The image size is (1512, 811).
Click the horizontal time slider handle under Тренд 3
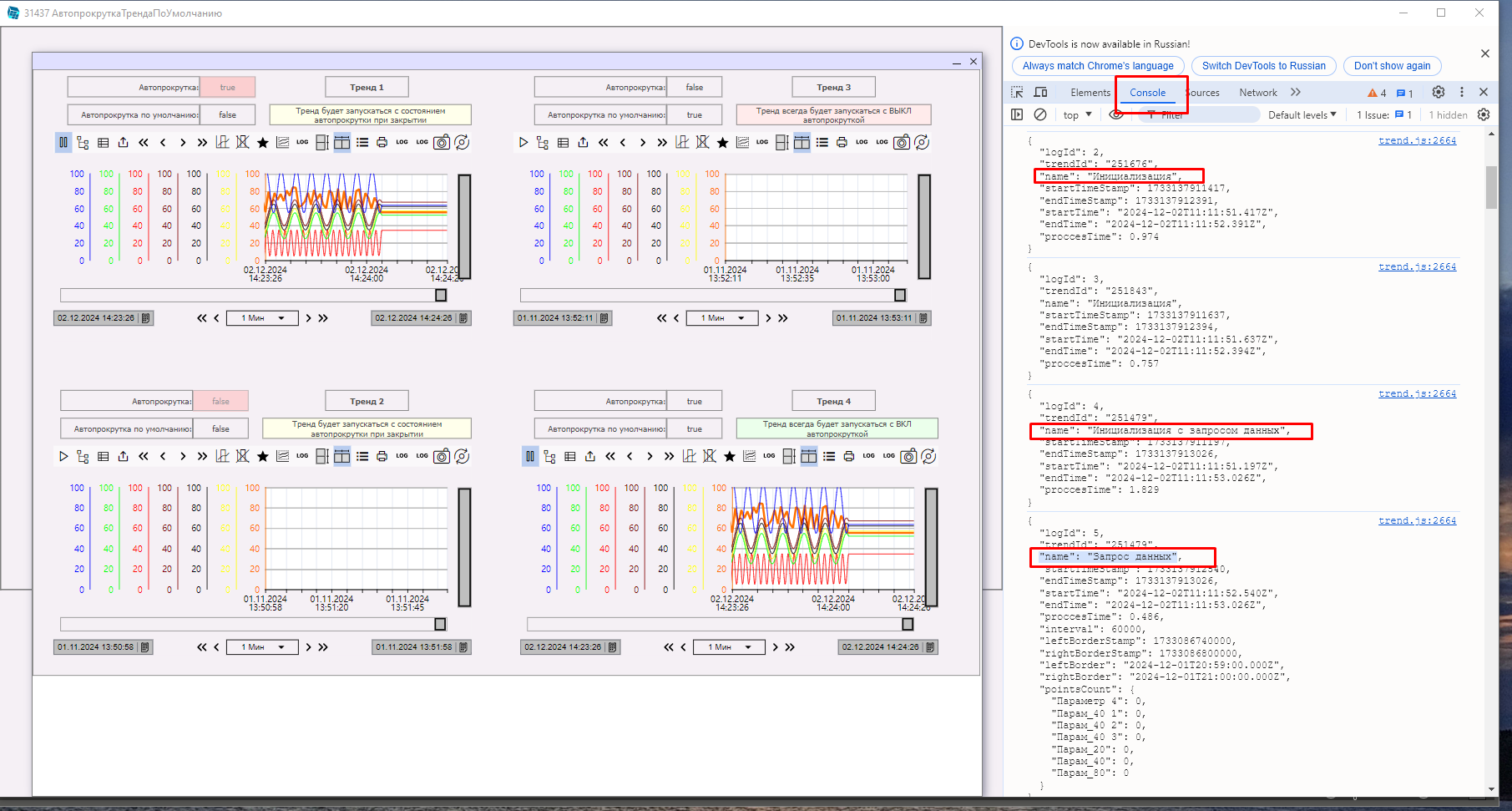click(x=900, y=296)
